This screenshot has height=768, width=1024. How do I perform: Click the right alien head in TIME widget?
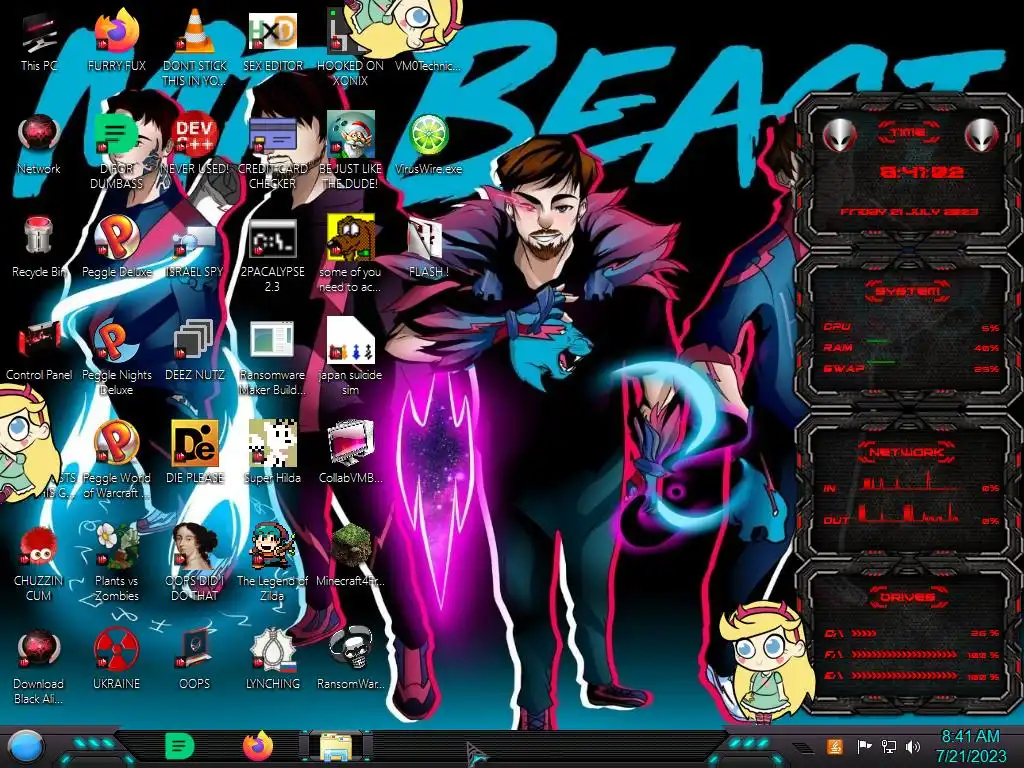click(x=982, y=135)
